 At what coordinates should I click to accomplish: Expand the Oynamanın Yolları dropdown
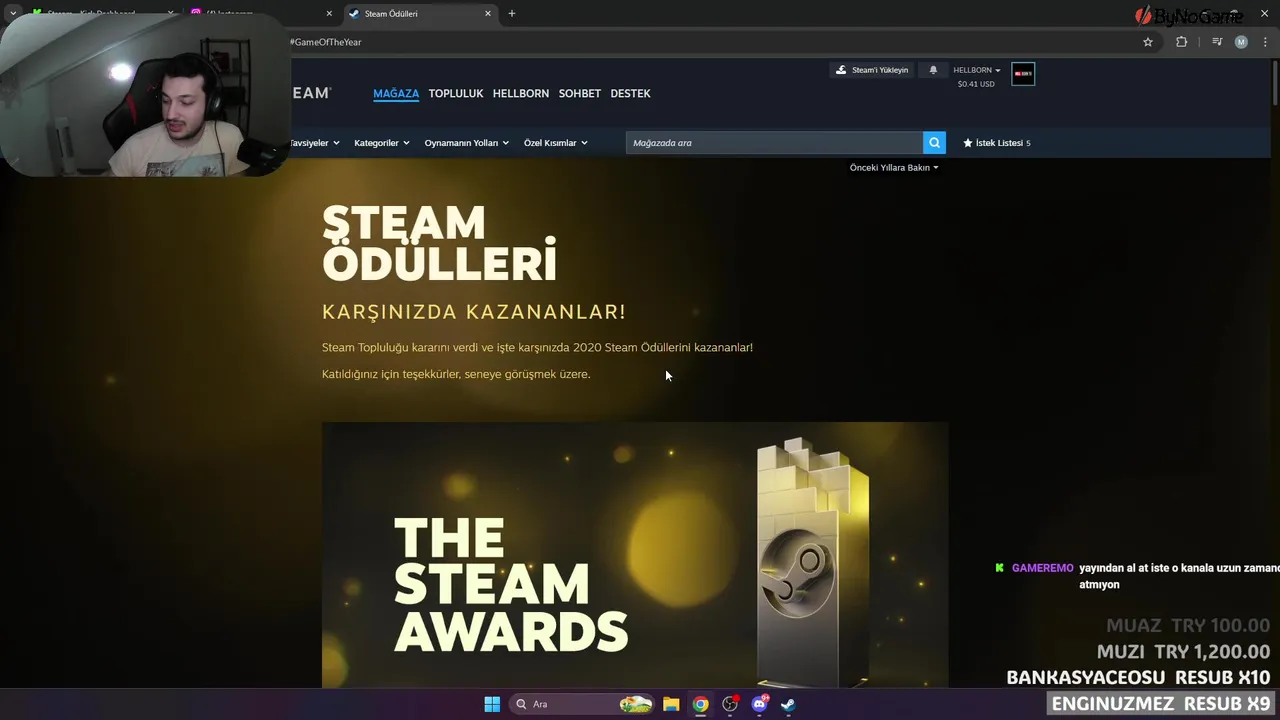(467, 143)
